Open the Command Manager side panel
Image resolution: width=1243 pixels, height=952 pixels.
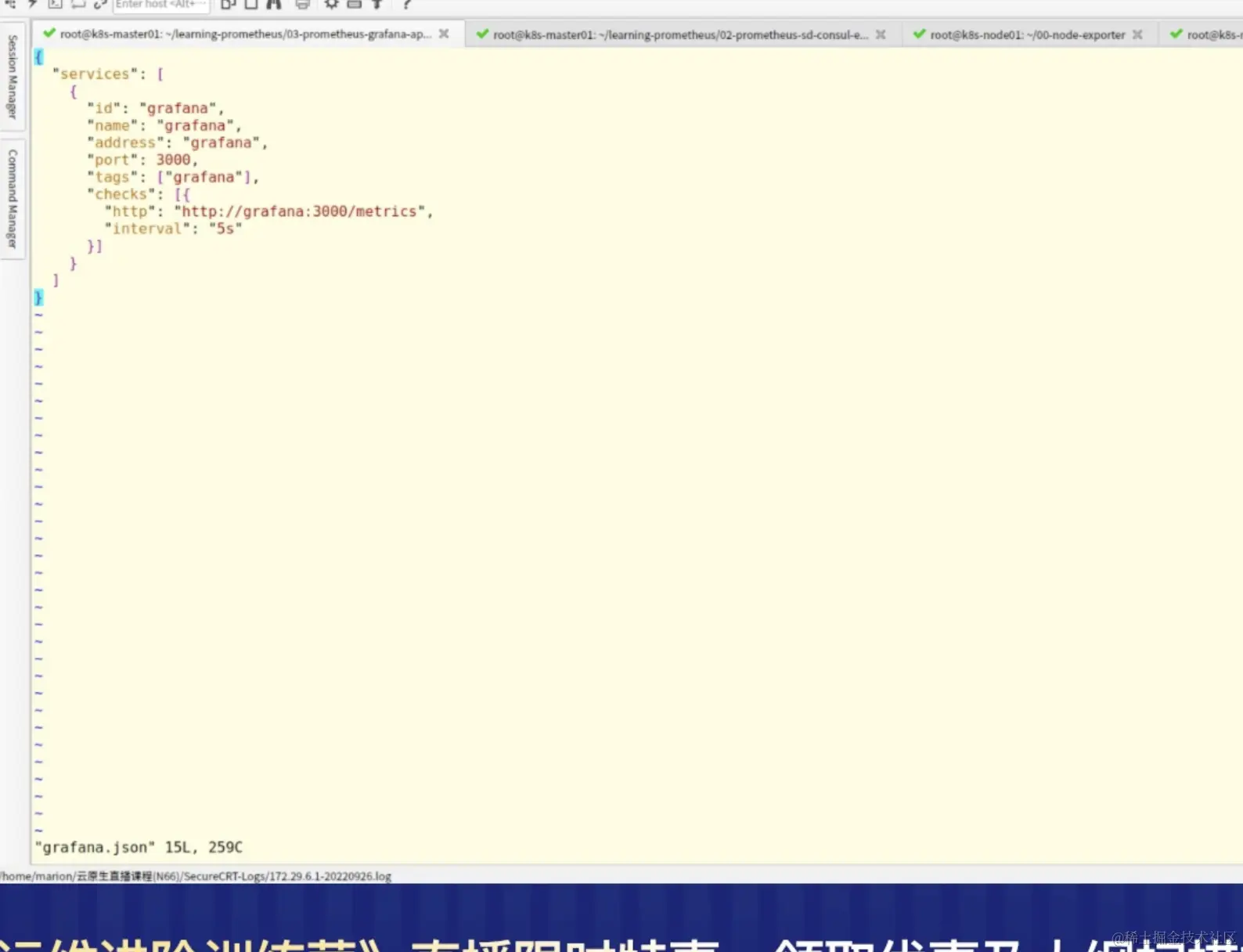[x=13, y=198]
